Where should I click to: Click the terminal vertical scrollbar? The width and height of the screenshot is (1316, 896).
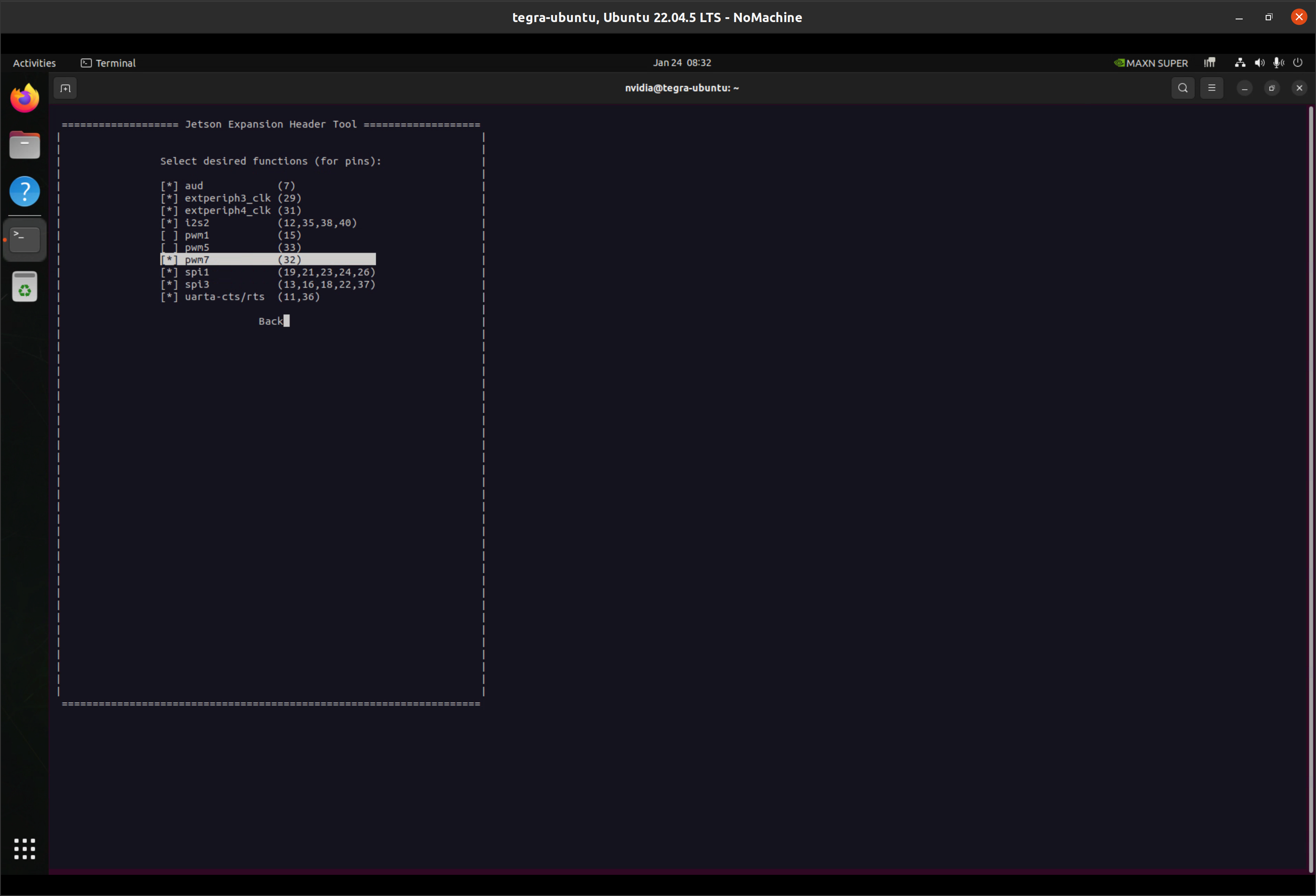pyautogui.click(x=1310, y=487)
